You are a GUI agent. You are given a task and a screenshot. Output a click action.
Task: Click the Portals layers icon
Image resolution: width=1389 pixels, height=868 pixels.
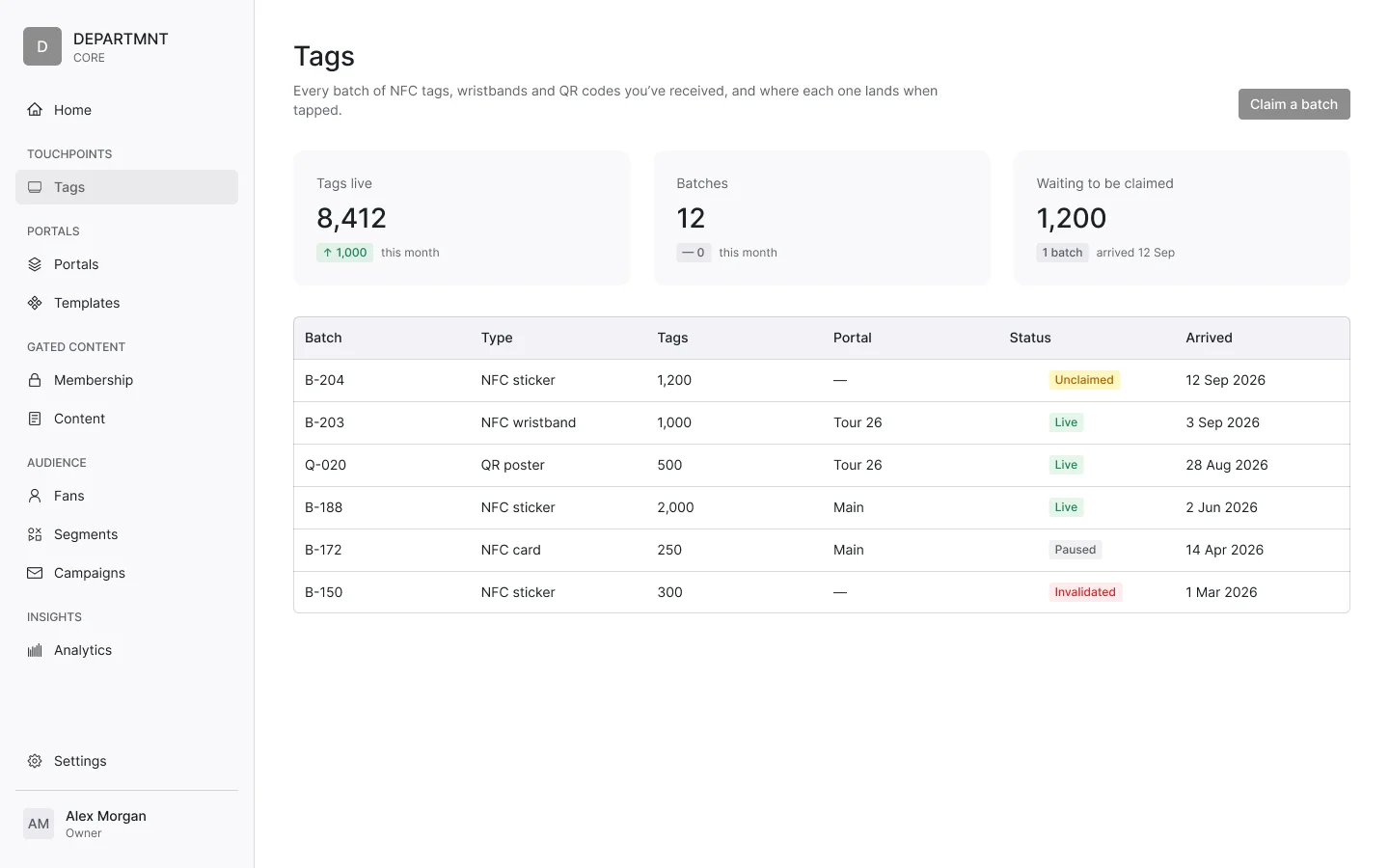coord(35,264)
